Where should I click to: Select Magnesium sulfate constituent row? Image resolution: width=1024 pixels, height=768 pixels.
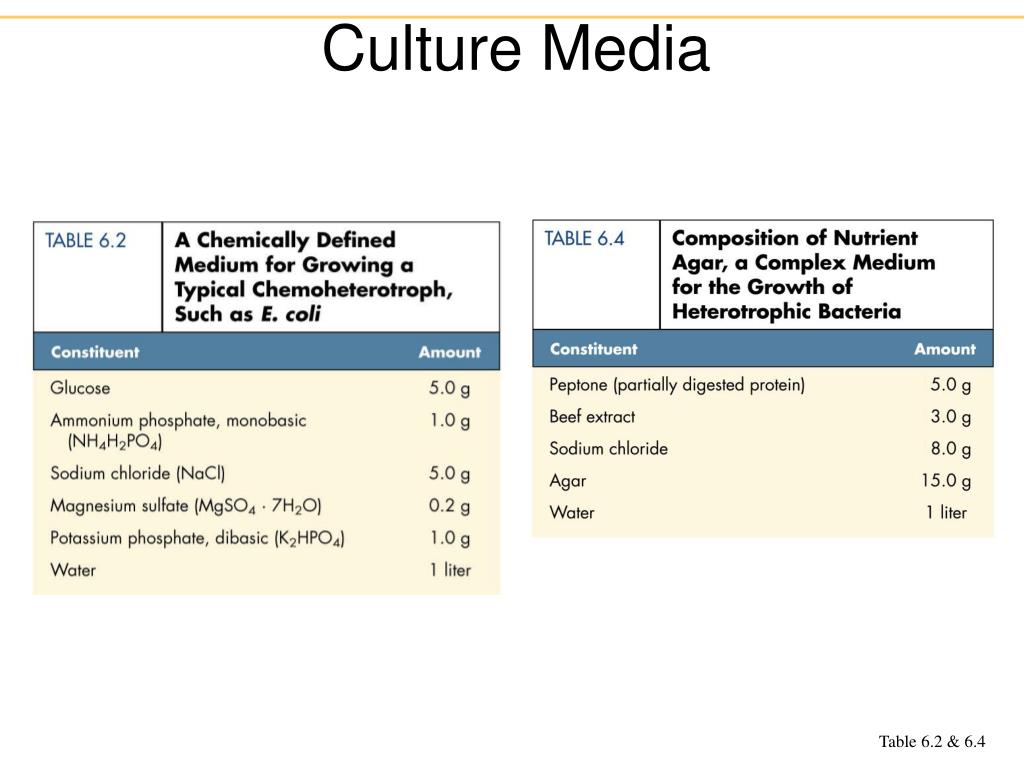186,505
